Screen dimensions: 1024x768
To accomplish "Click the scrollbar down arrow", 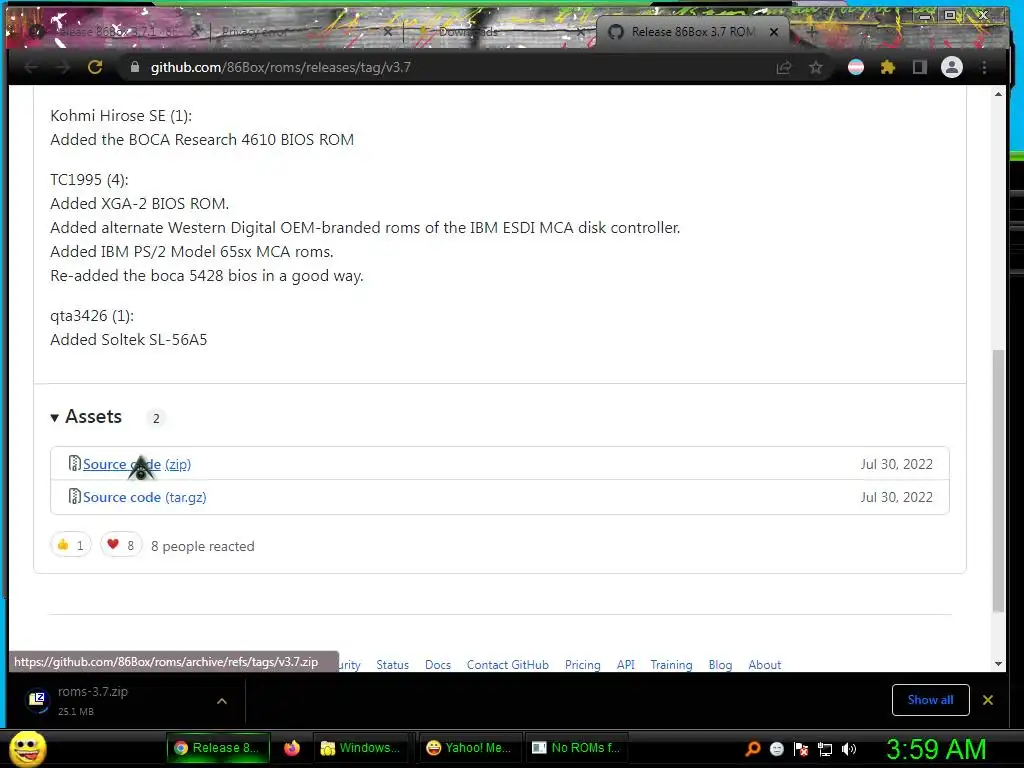I will (x=998, y=664).
